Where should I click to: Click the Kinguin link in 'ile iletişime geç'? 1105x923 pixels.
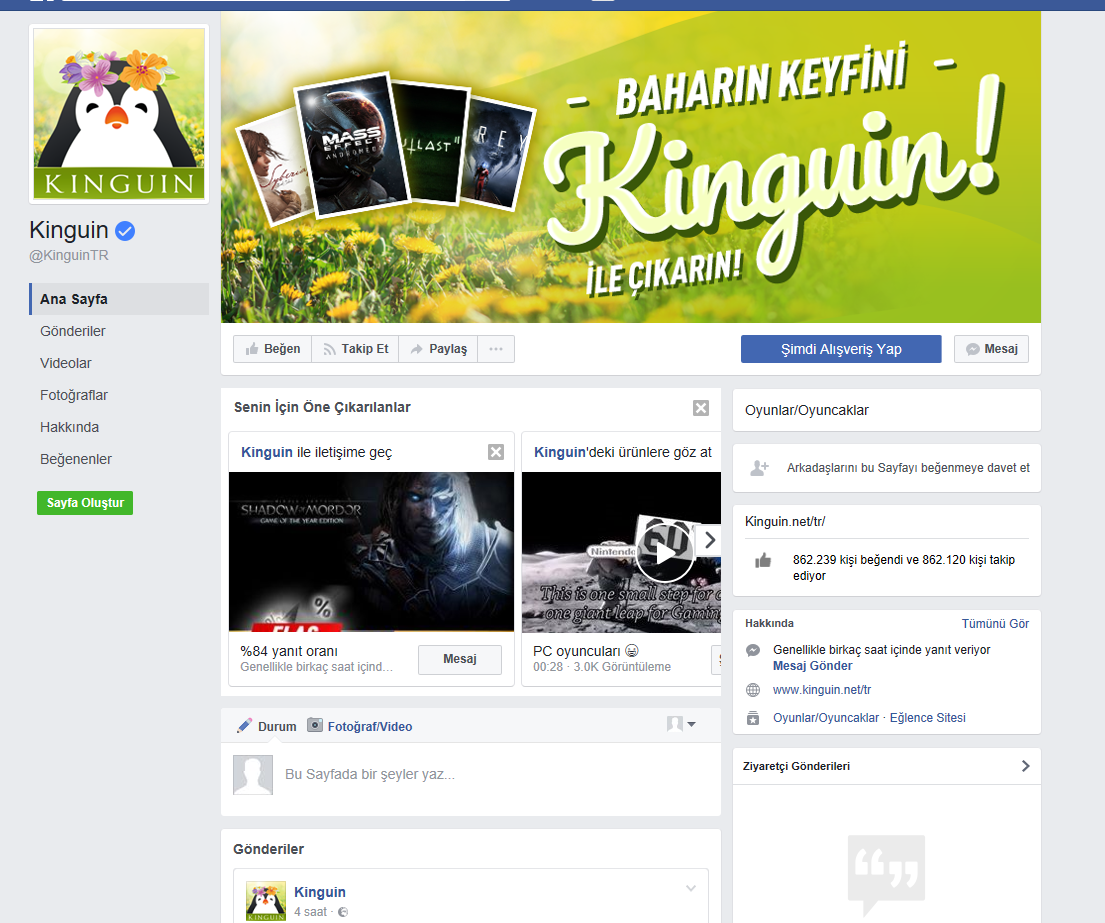click(x=266, y=452)
